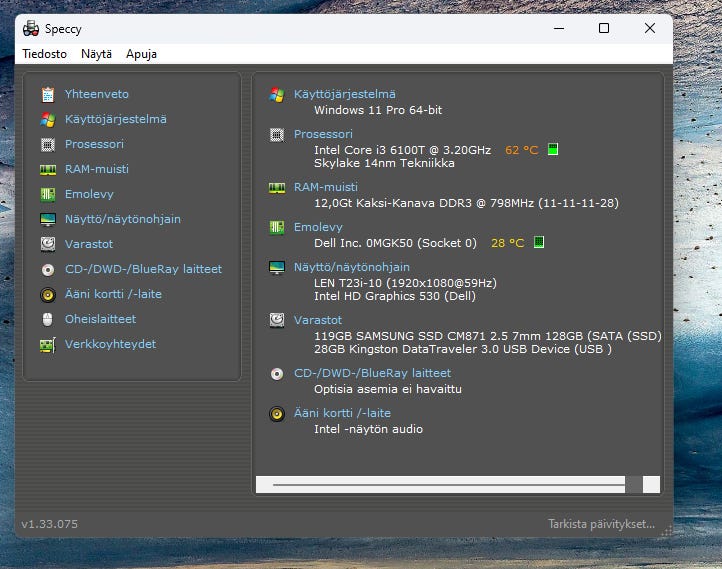Image resolution: width=722 pixels, height=569 pixels.
Task: Click the monitor icon beside sidebar Näyttö/näytönohjain
Action: pyautogui.click(x=47, y=219)
